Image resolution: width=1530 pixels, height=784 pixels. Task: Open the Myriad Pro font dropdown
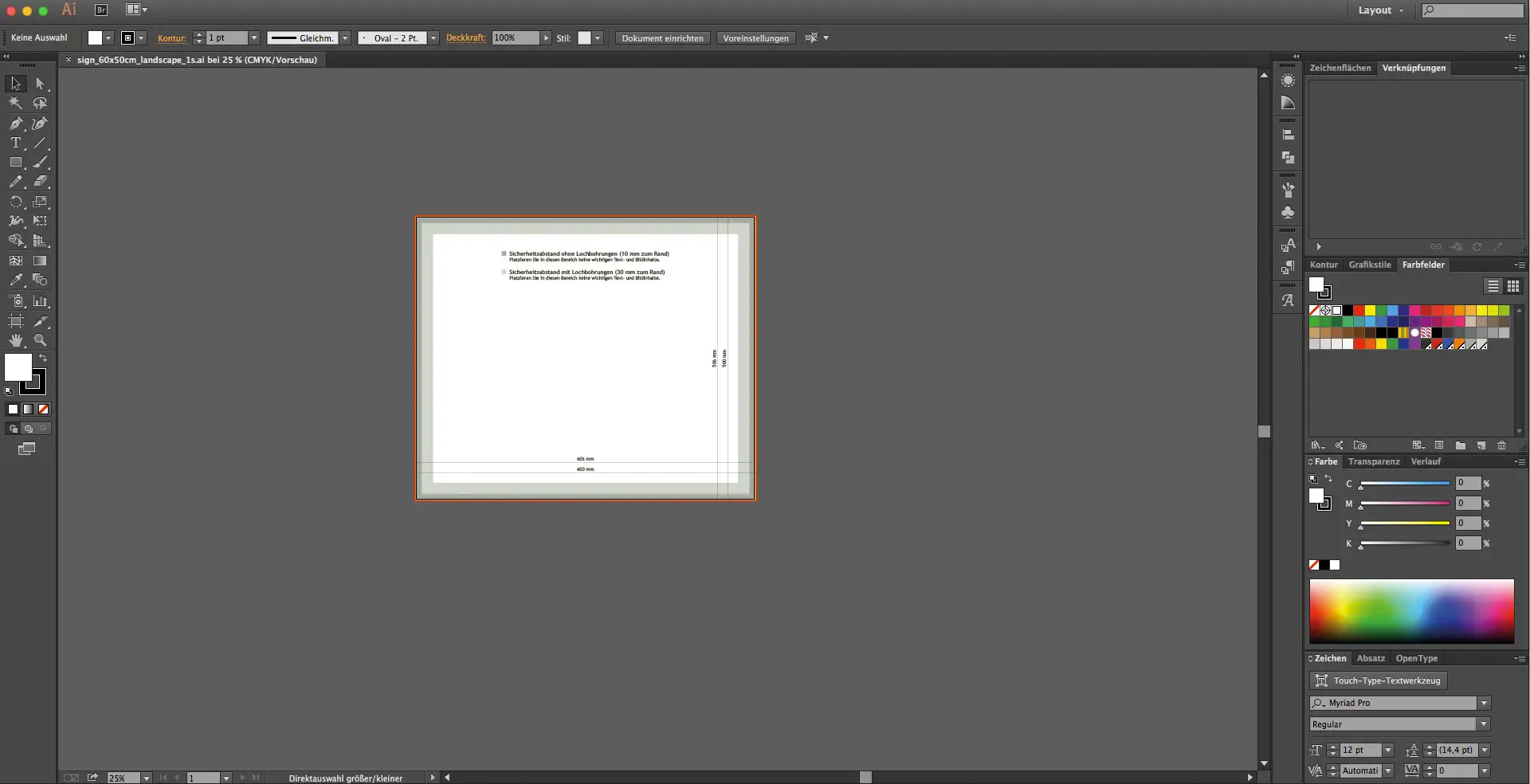(1484, 704)
